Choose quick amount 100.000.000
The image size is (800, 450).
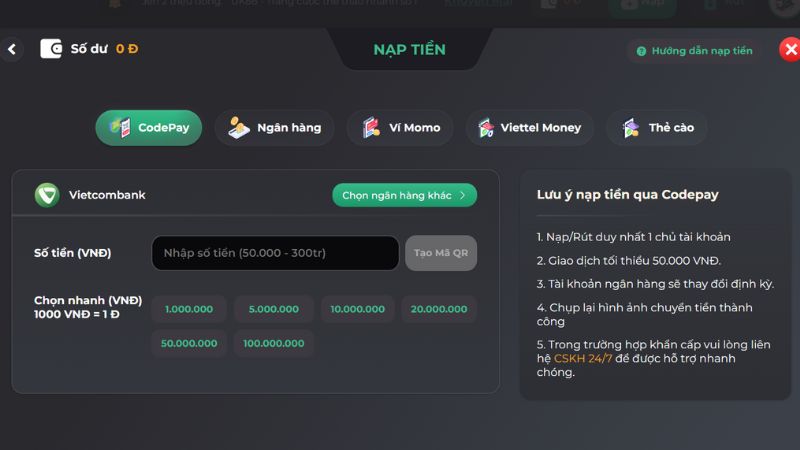[273, 343]
